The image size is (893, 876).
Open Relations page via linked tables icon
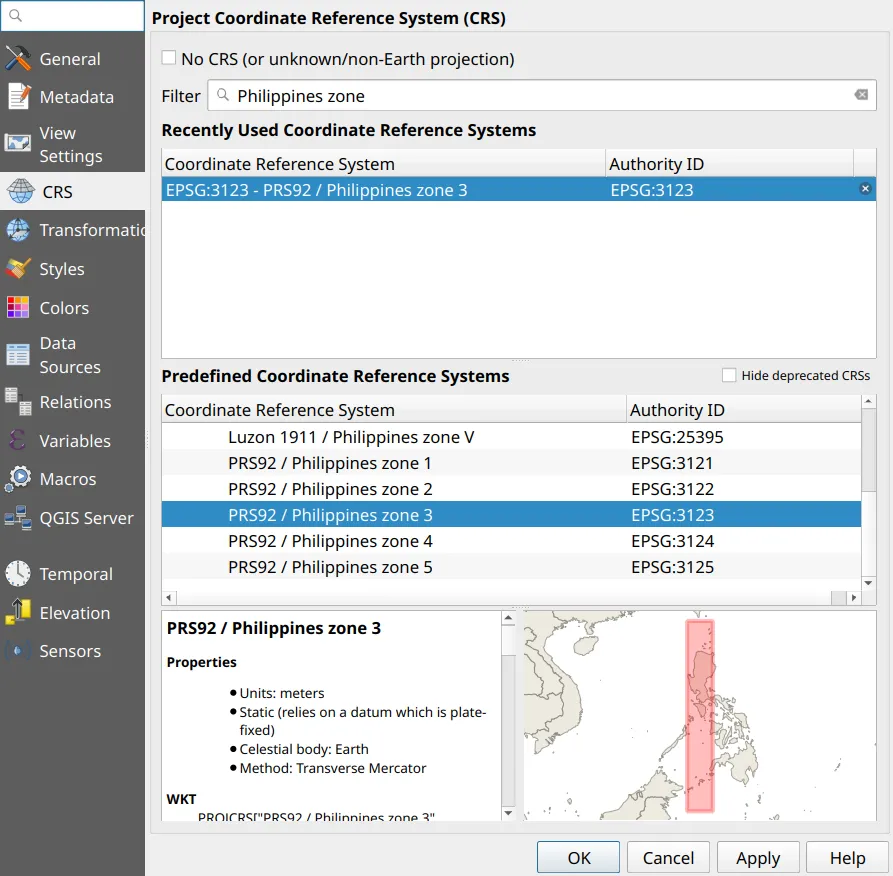pos(18,402)
